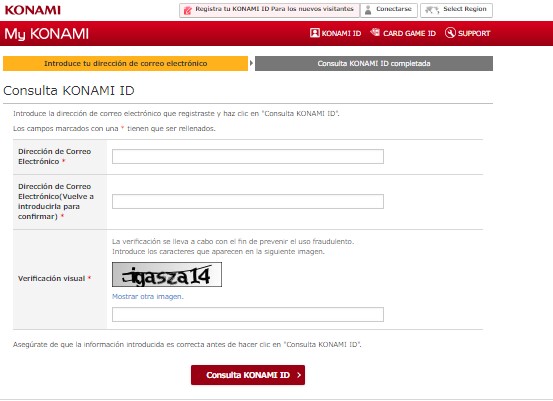
Task: Click the captcha image
Action: click(x=167, y=274)
